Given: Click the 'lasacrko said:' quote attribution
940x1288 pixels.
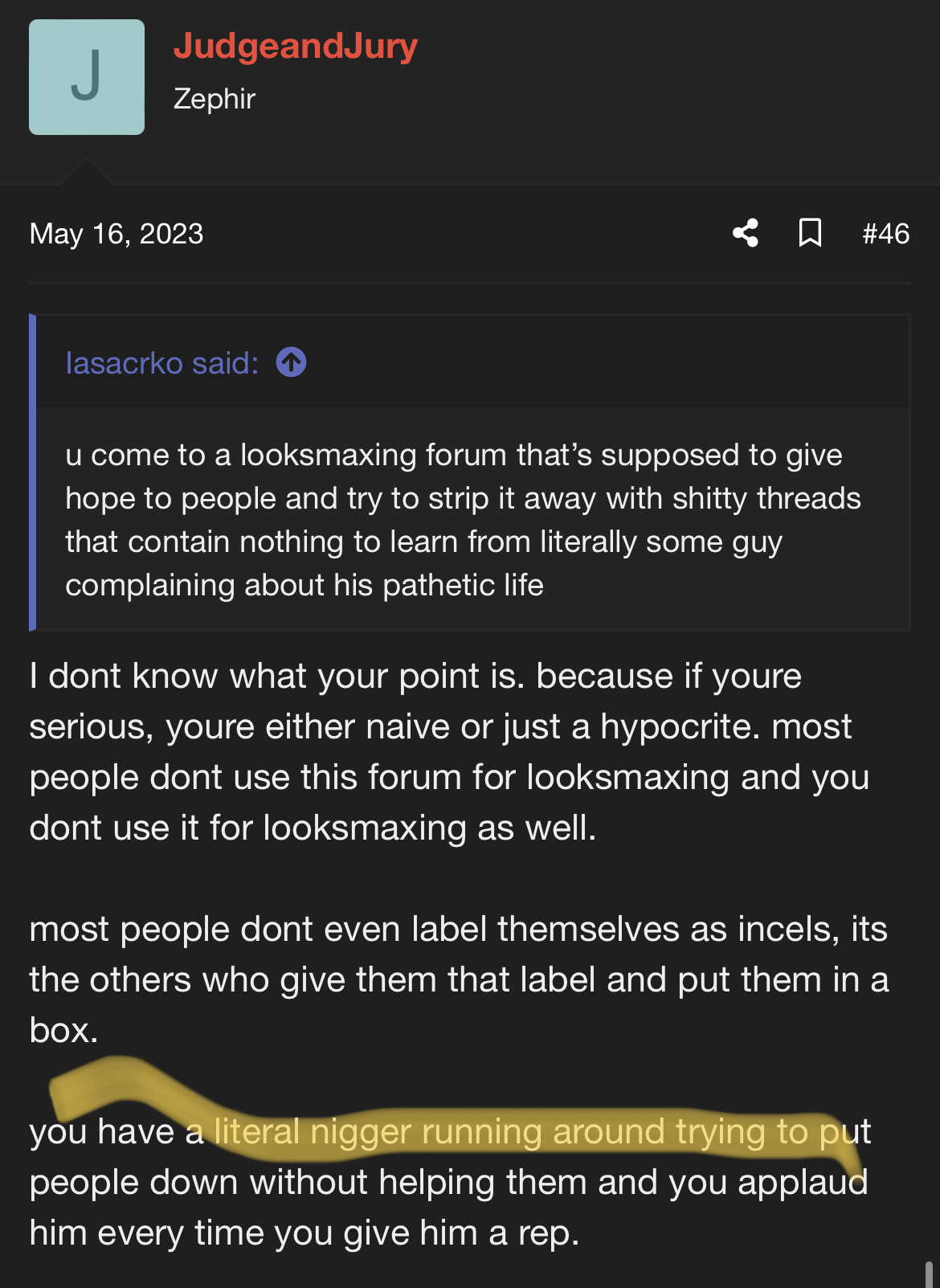Looking at the screenshot, I should pos(162,363).
